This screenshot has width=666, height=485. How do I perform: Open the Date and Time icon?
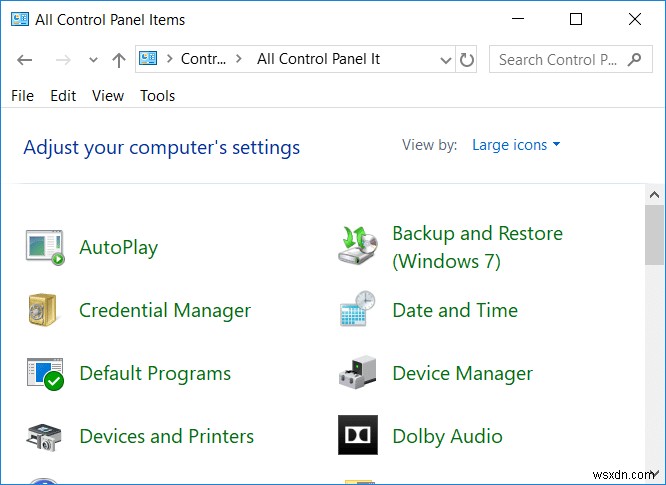357,311
